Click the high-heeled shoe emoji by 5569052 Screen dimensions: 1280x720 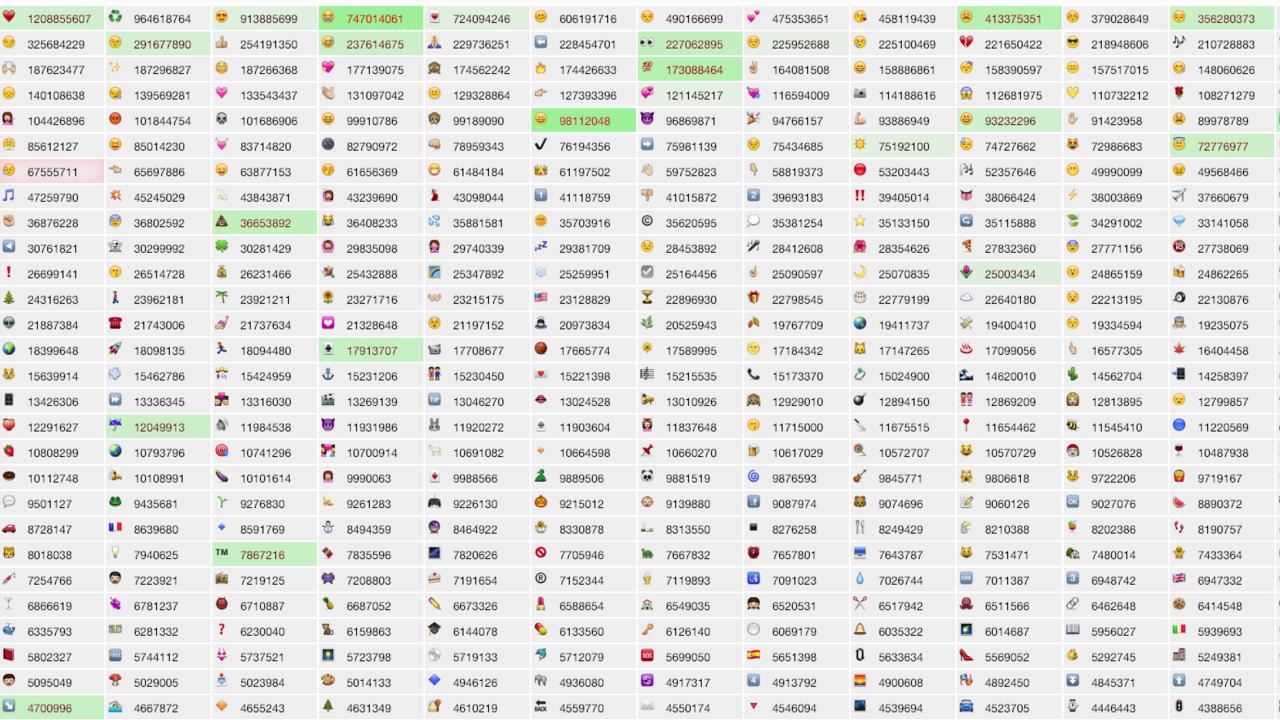(x=967, y=656)
